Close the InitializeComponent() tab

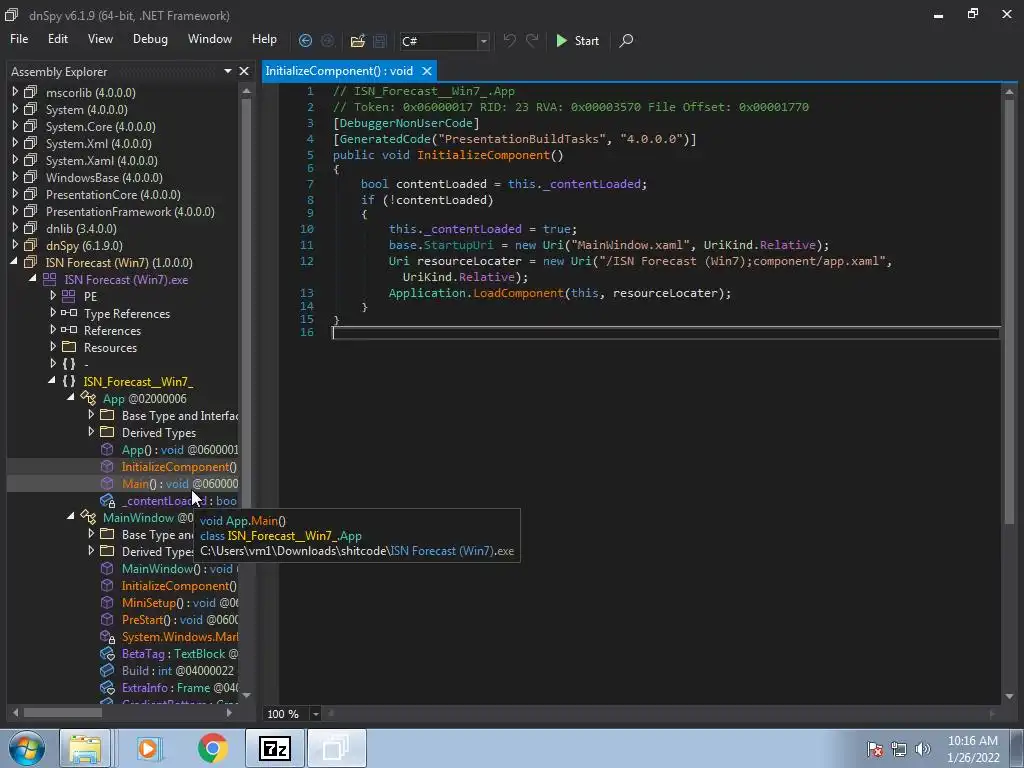tap(426, 71)
